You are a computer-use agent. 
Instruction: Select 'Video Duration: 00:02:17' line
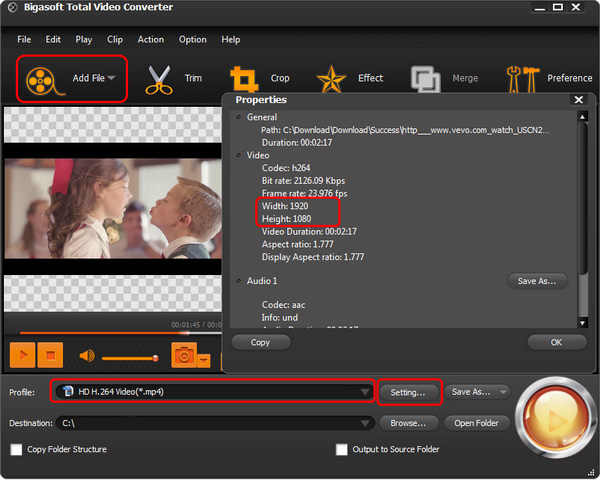(309, 232)
